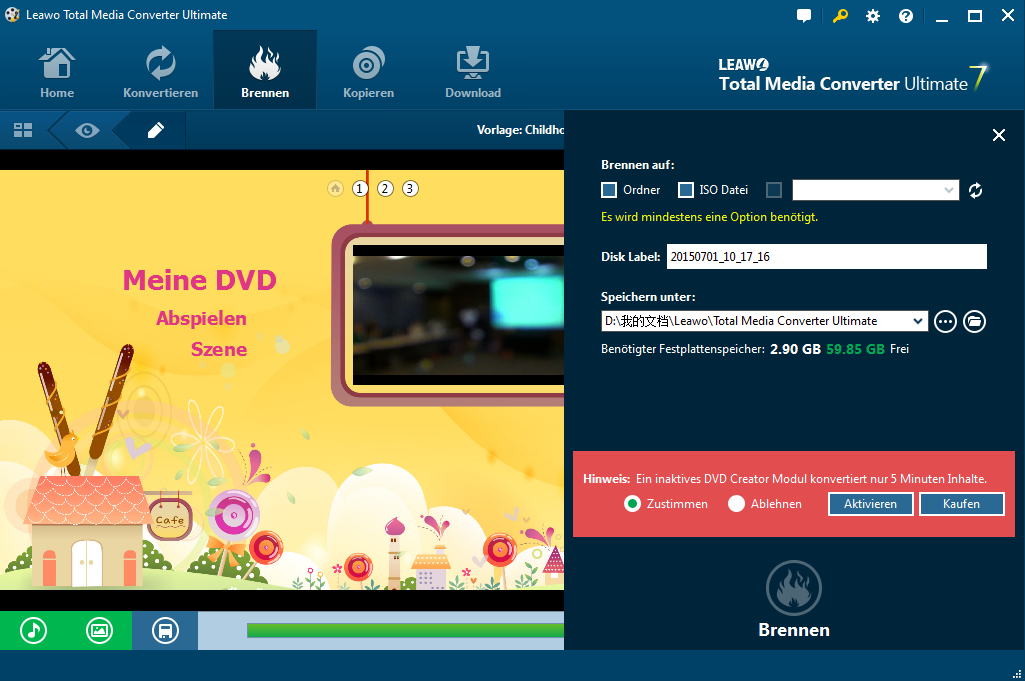
Task: Click the Meine DVD menu title
Action: point(199,280)
